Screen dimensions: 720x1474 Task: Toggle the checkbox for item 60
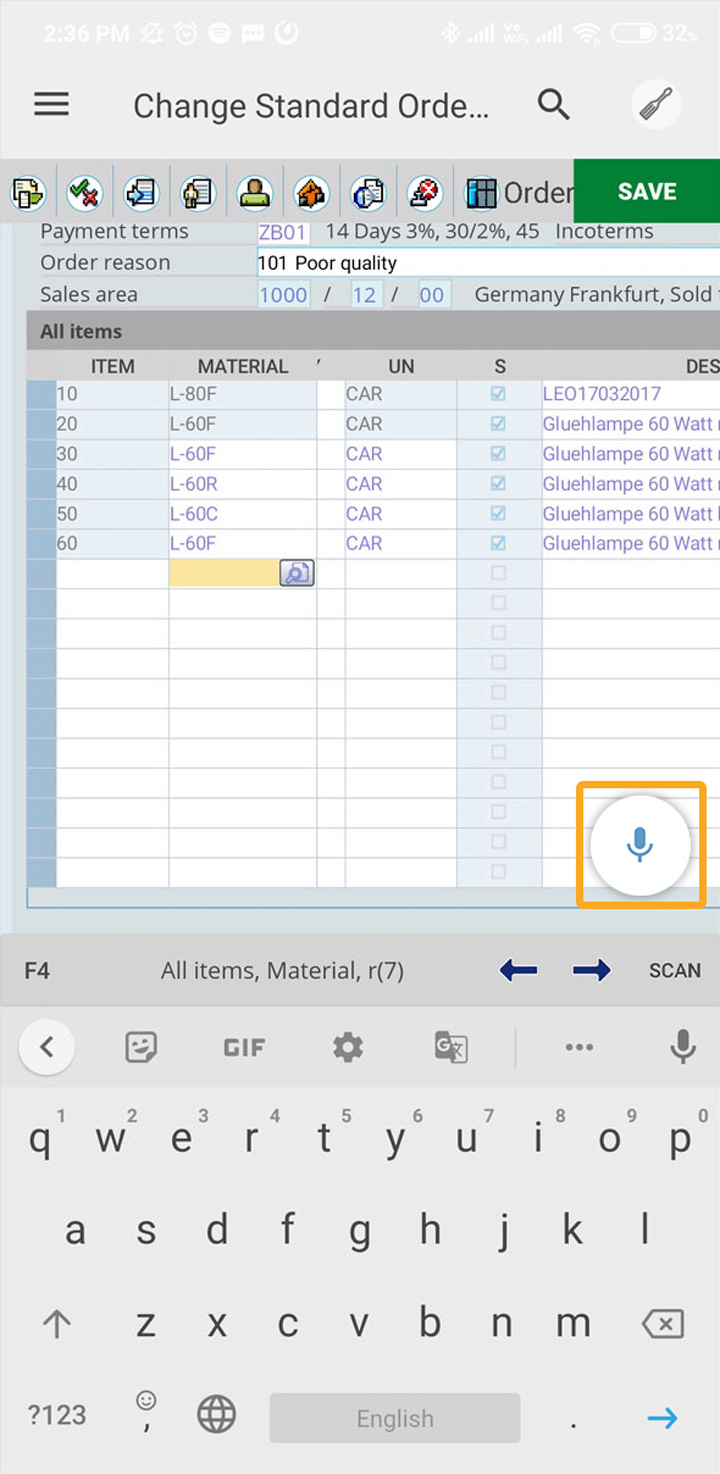tap(498, 544)
